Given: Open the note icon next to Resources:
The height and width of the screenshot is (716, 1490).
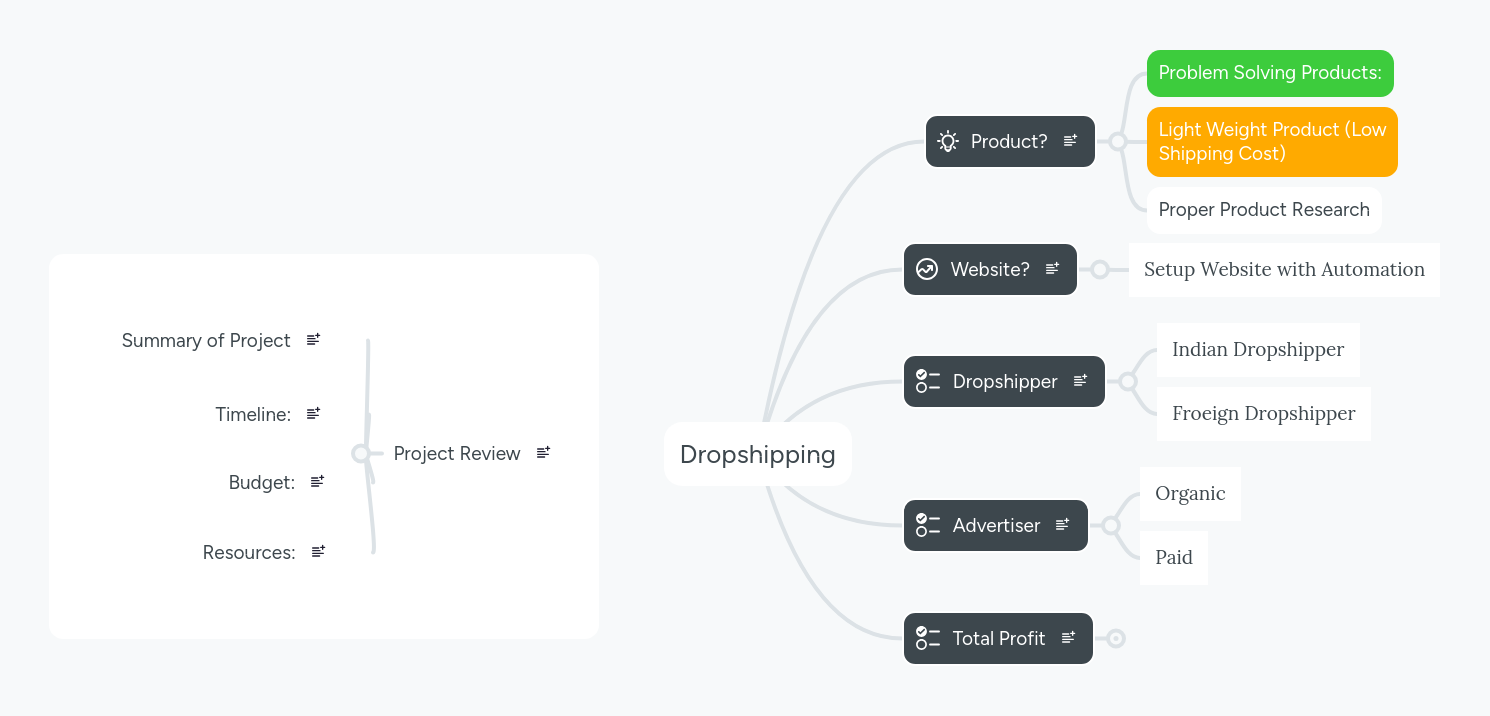Looking at the screenshot, I should [318, 551].
